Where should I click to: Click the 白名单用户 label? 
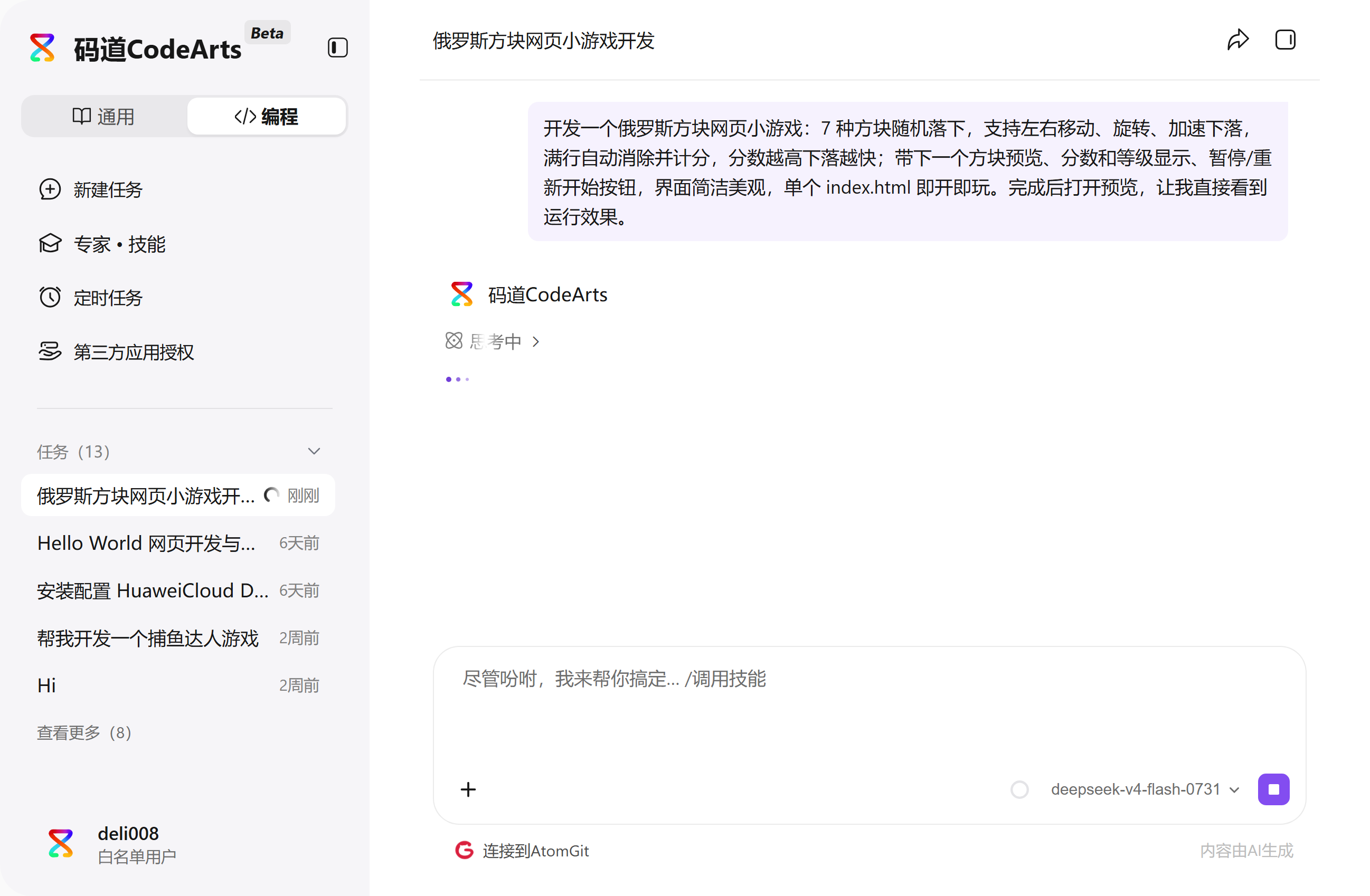(137, 856)
